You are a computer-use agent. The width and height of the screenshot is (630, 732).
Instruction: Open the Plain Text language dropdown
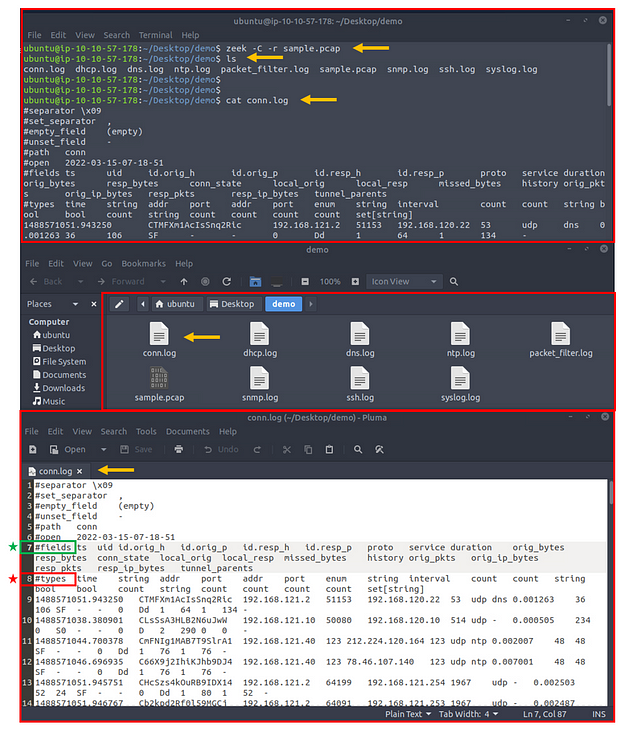pos(408,714)
